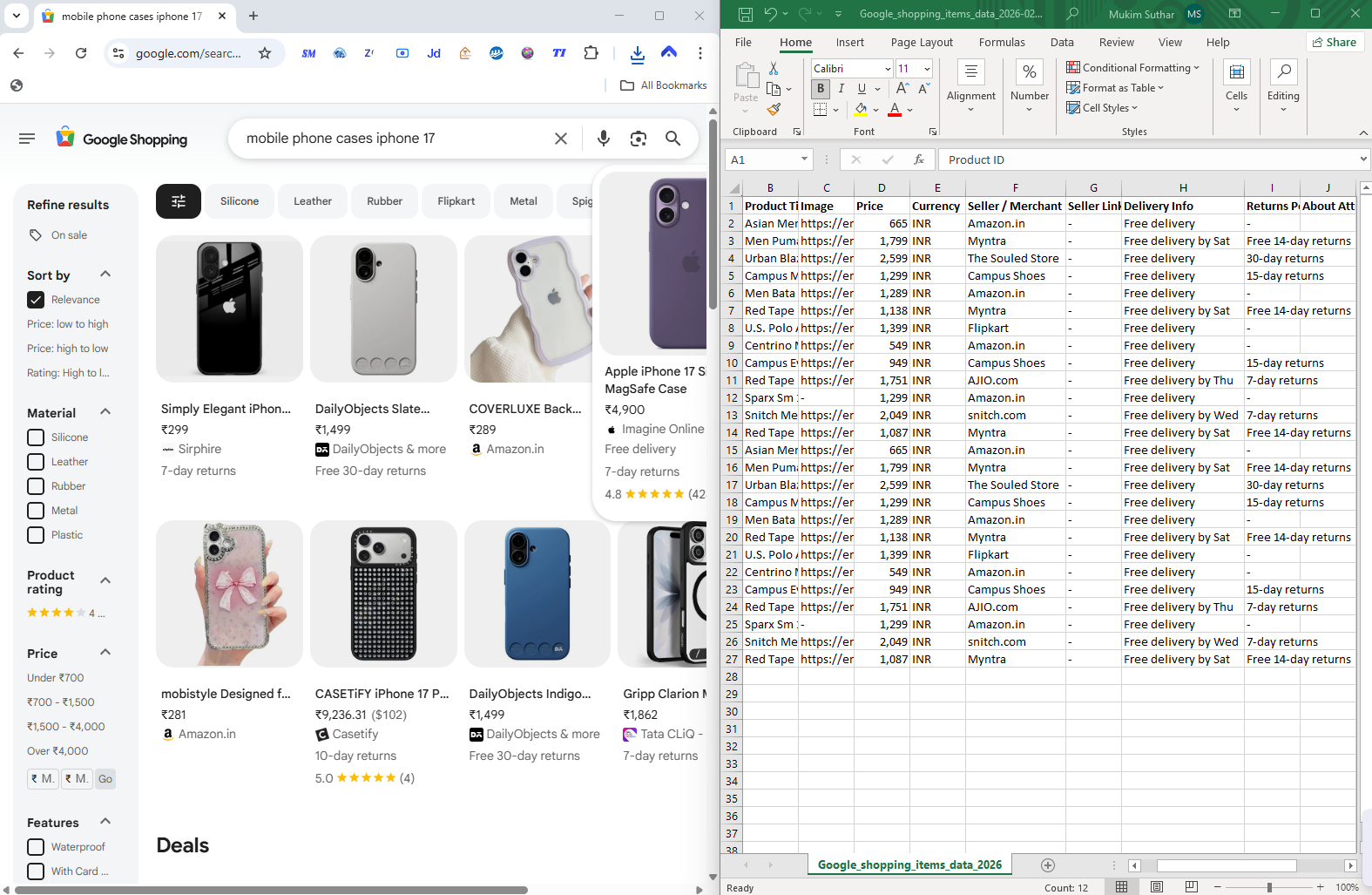Collapse the Material filter section

click(x=105, y=412)
